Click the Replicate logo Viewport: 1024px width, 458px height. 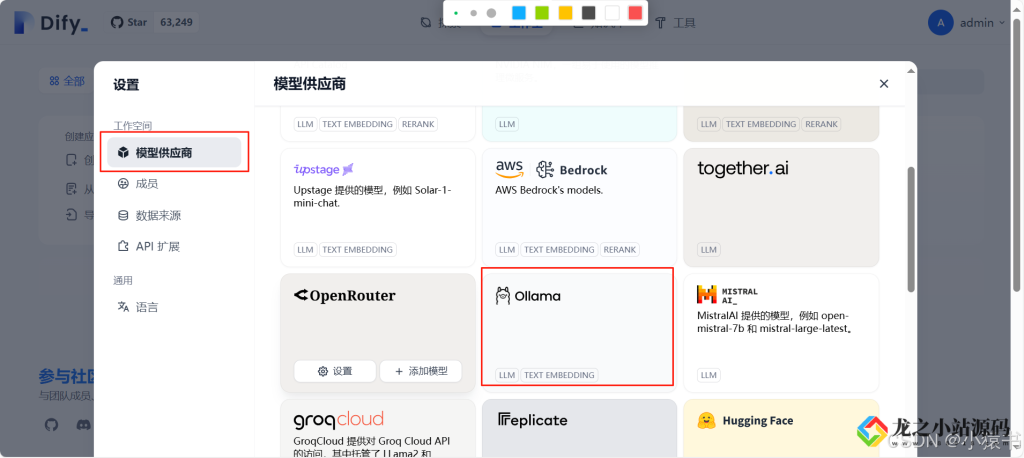[x=532, y=420]
